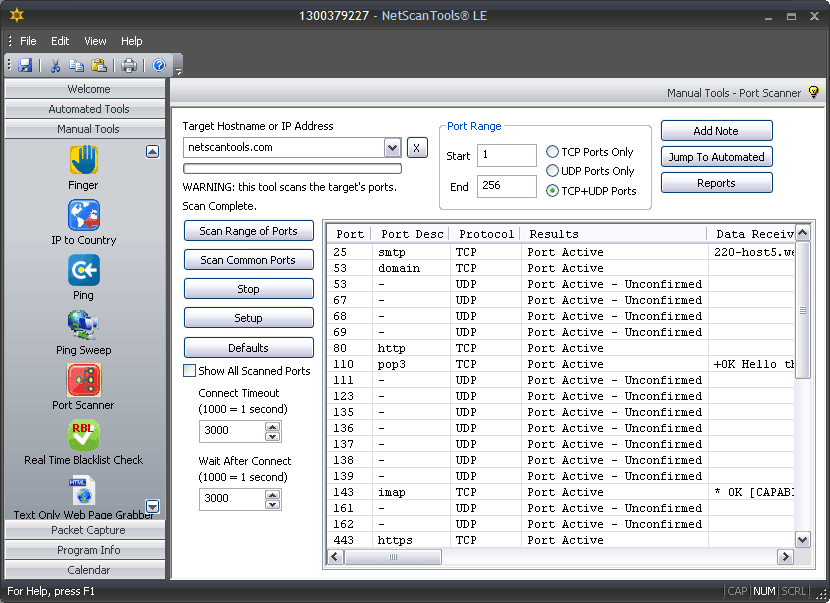This screenshot has height=603, width=830.
Task: Click the Paste clipboard icon
Action: 99,65
